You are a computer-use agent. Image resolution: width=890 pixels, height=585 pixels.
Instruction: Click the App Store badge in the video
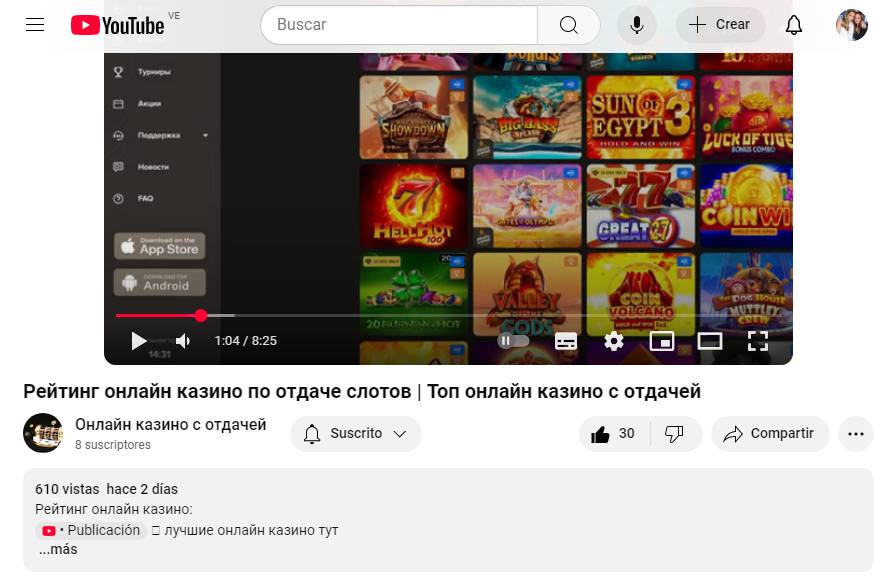159,246
